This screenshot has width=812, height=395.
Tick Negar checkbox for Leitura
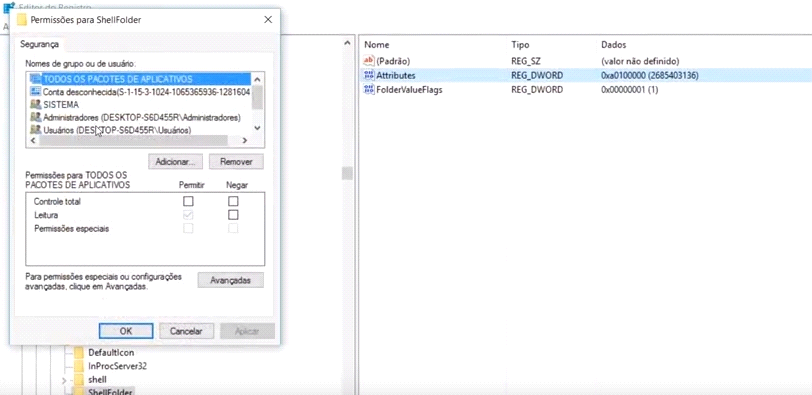234,214
